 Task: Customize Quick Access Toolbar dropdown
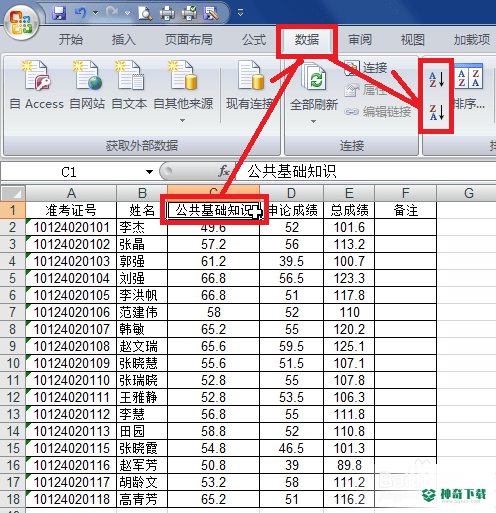click(x=240, y=13)
